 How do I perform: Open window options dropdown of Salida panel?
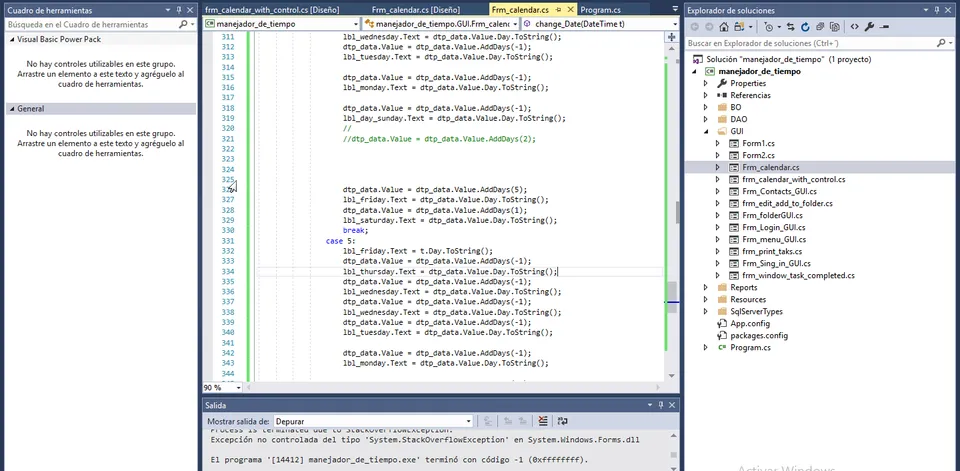tap(648, 405)
